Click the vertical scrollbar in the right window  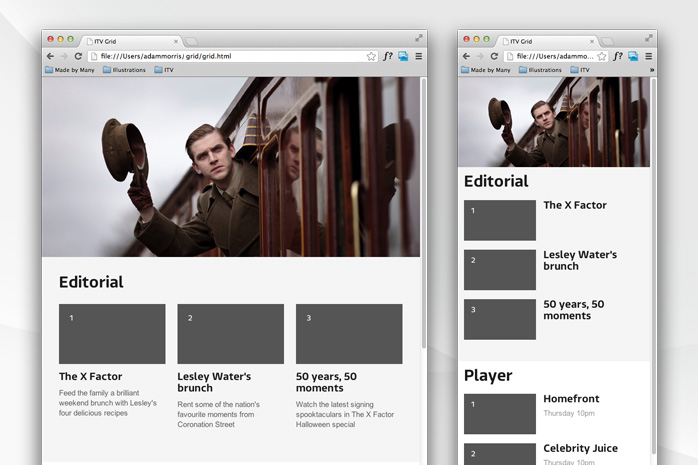pos(654,266)
